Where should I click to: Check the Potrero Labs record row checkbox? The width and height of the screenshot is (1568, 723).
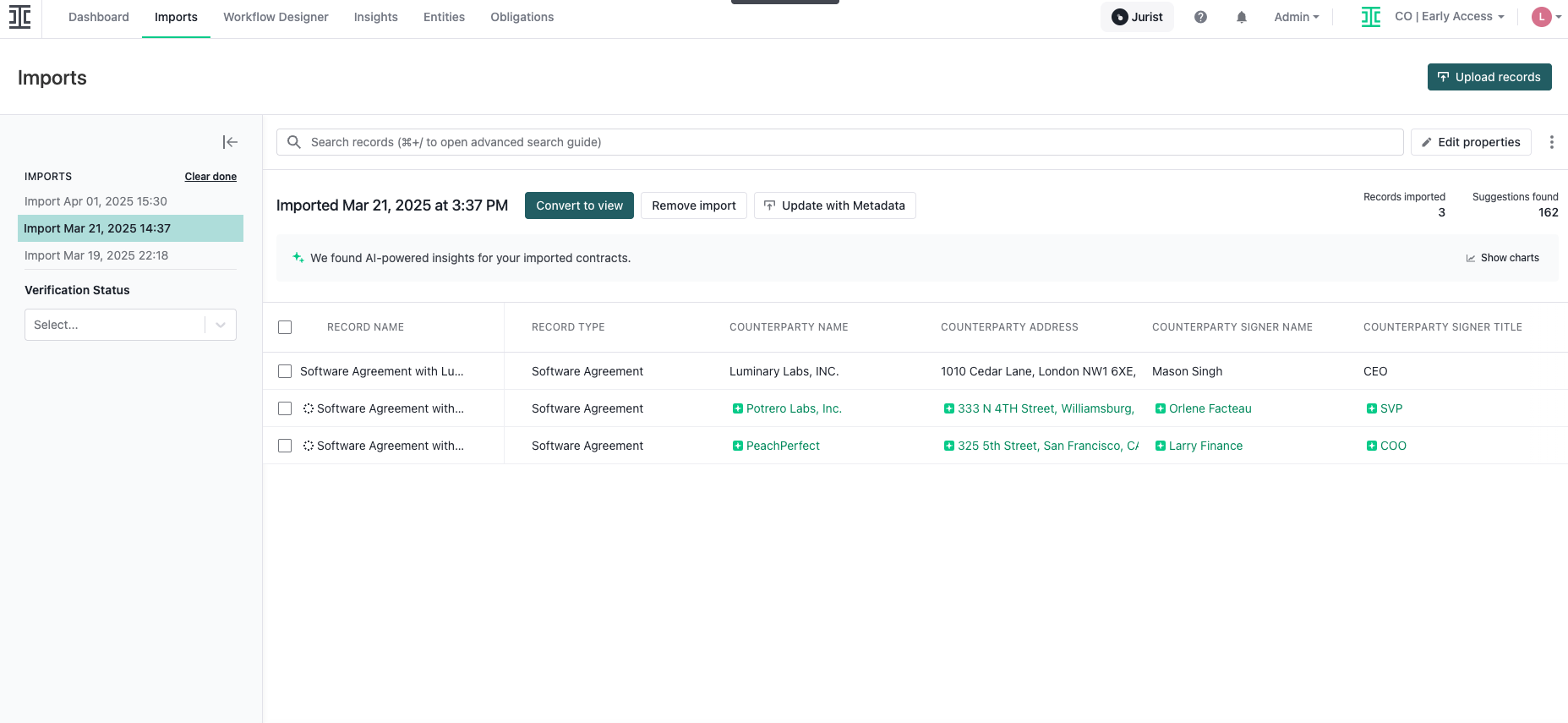[285, 408]
